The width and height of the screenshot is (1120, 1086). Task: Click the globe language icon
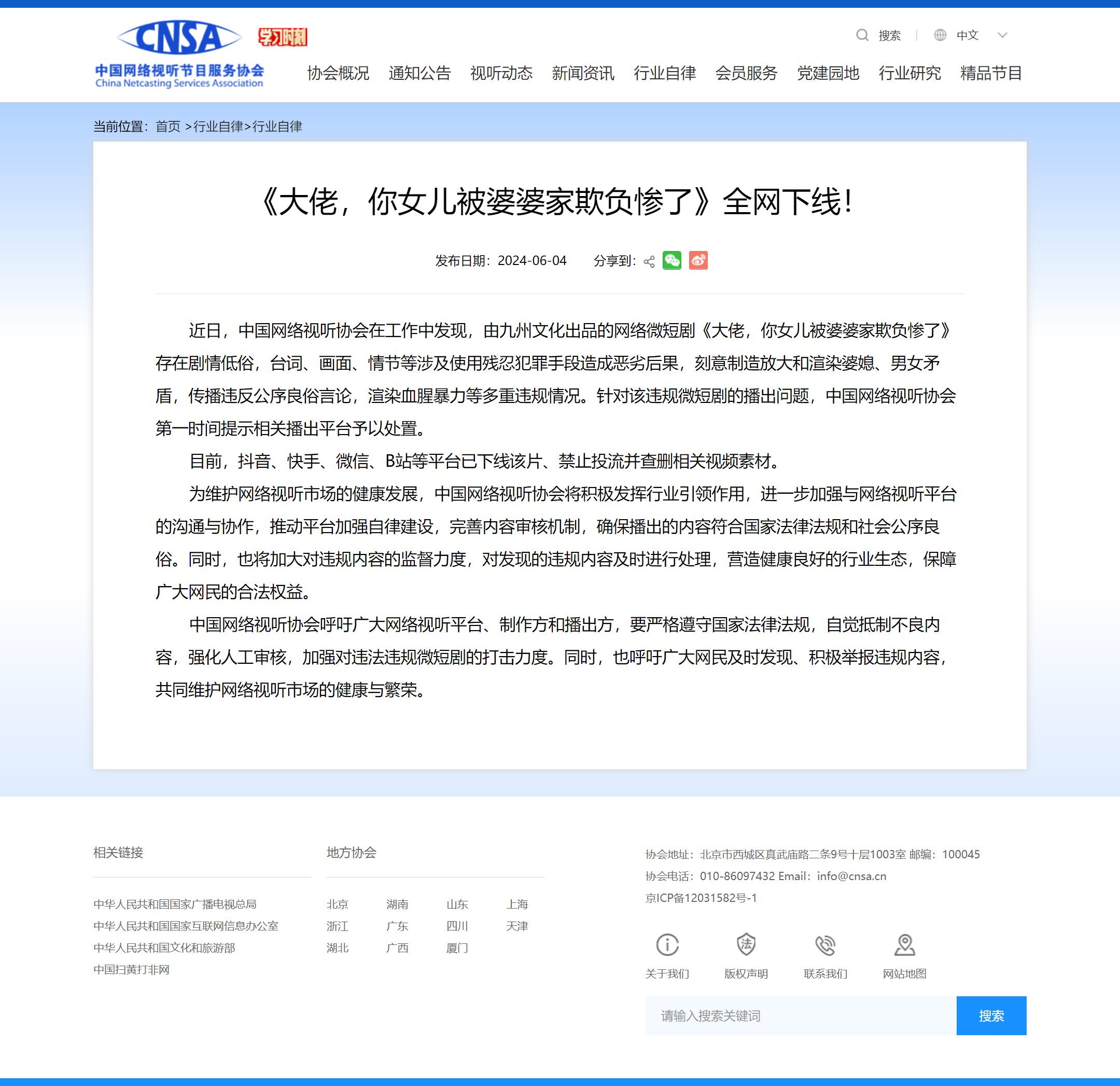click(940, 35)
